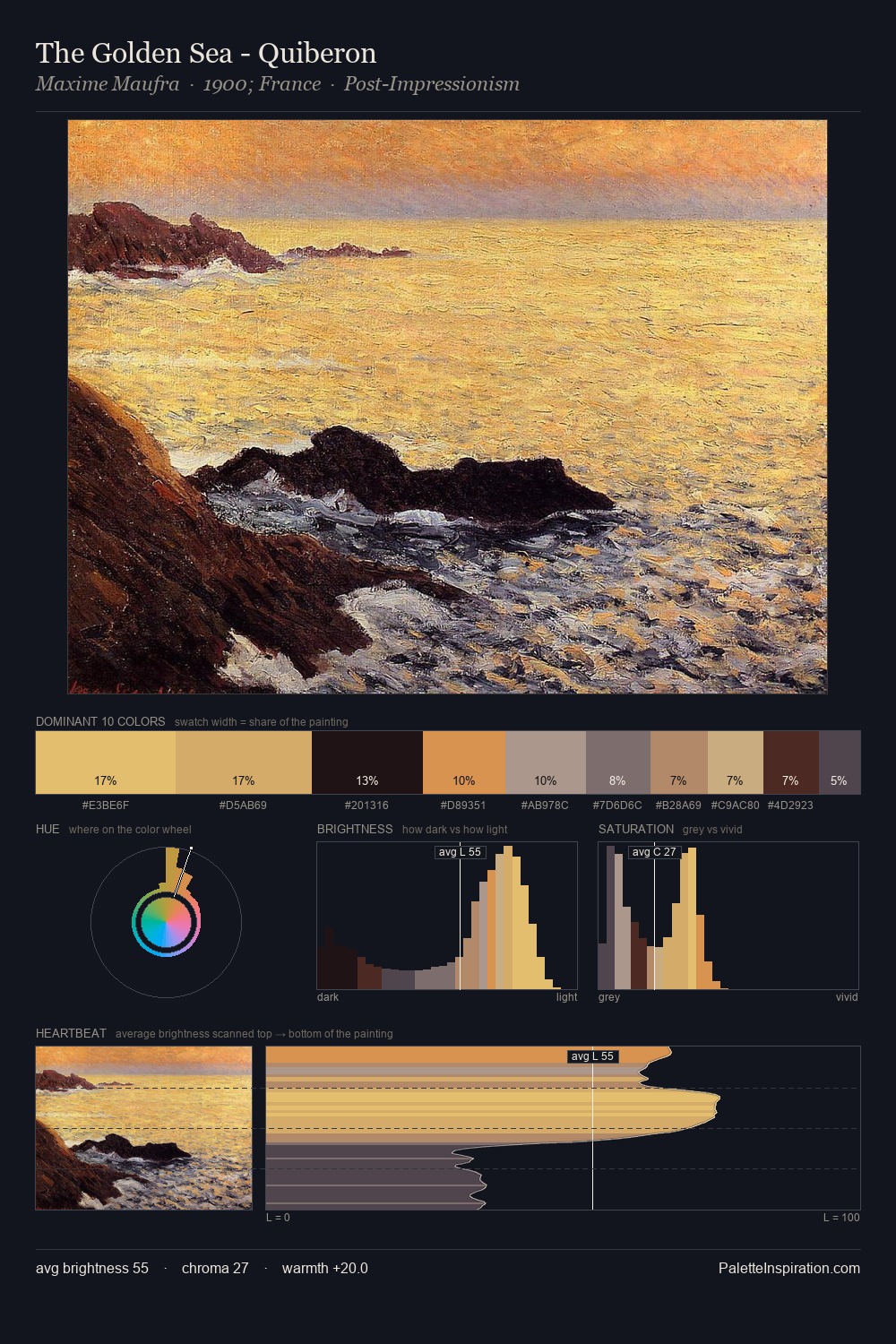The image size is (896, 1344).
Task: Click 'how dark vs how light' caption
Action: (x=455, y=830)
